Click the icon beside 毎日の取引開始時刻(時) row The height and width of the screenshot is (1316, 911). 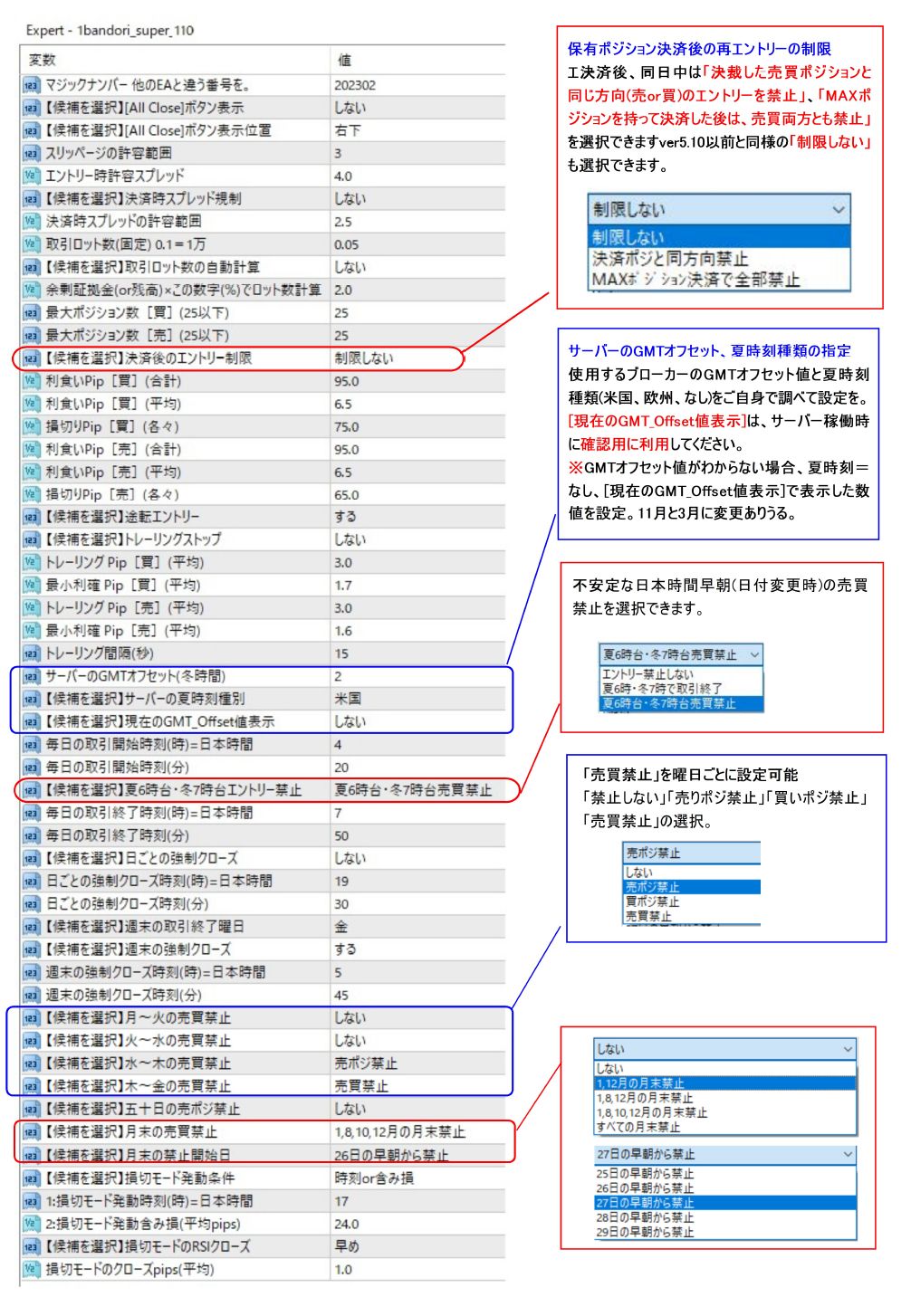tap(31, 744)
